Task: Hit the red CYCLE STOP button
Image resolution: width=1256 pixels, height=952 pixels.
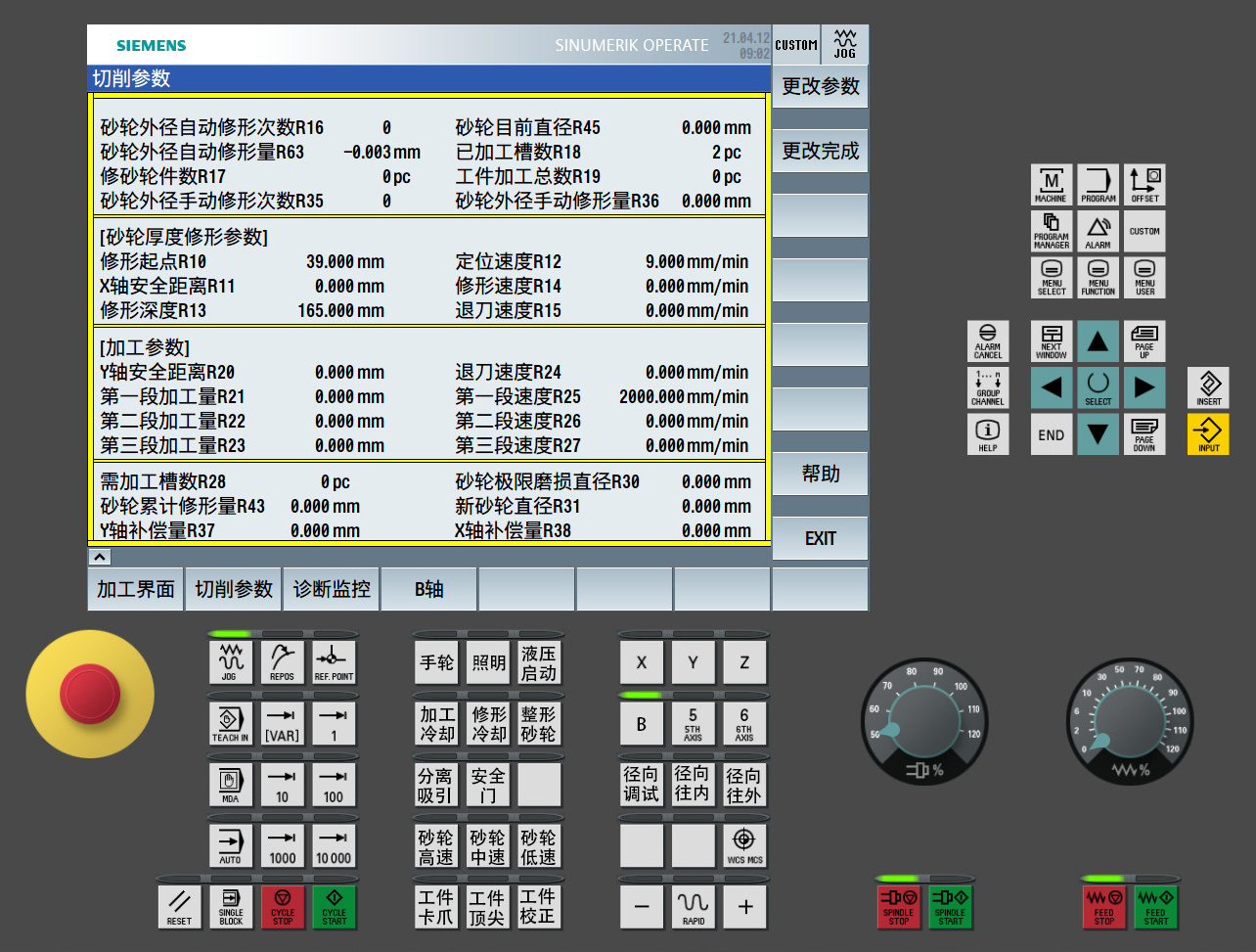Action: pos(283,906)
